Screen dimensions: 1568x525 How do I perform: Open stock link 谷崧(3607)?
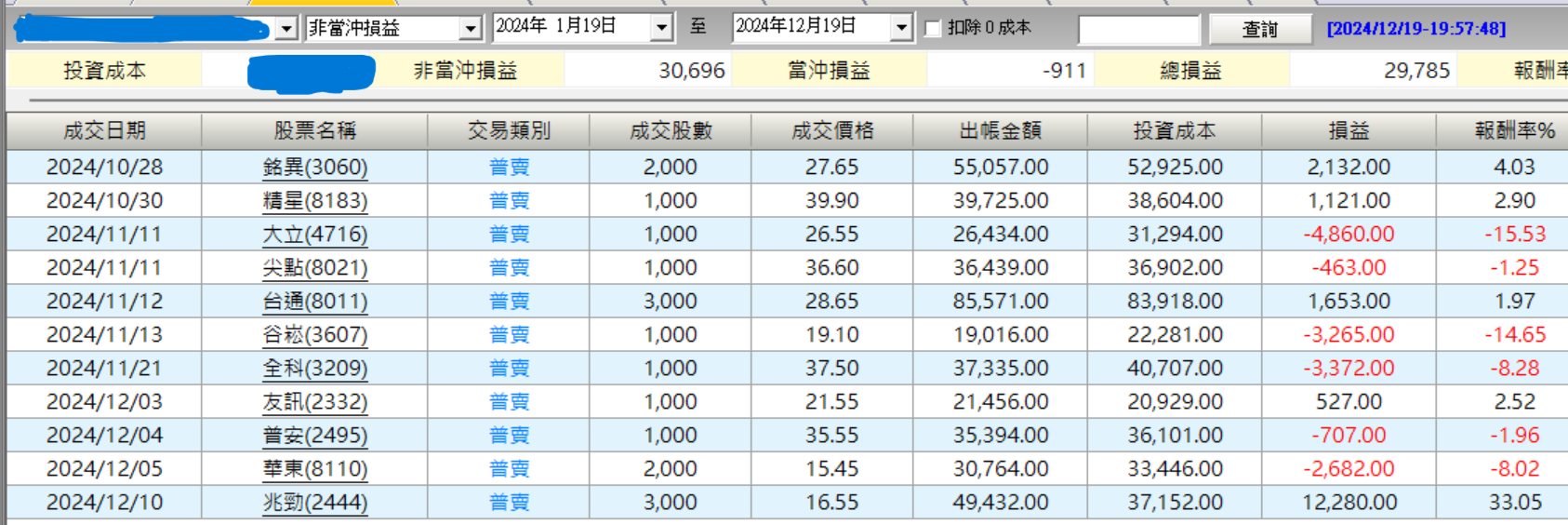pyautogui.click(x=315, y=334)
